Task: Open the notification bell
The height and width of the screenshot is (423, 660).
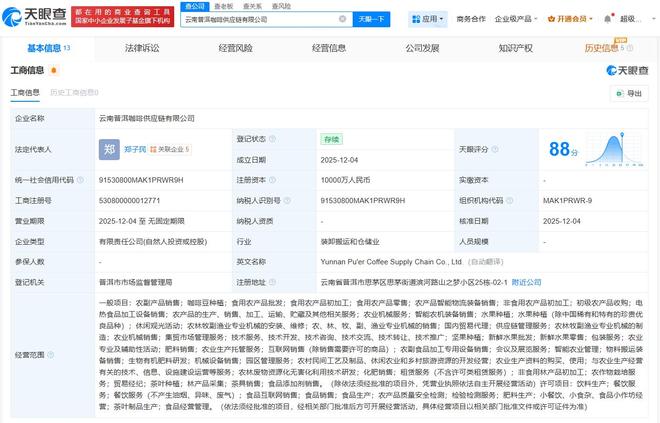Action: coord(607,19)
